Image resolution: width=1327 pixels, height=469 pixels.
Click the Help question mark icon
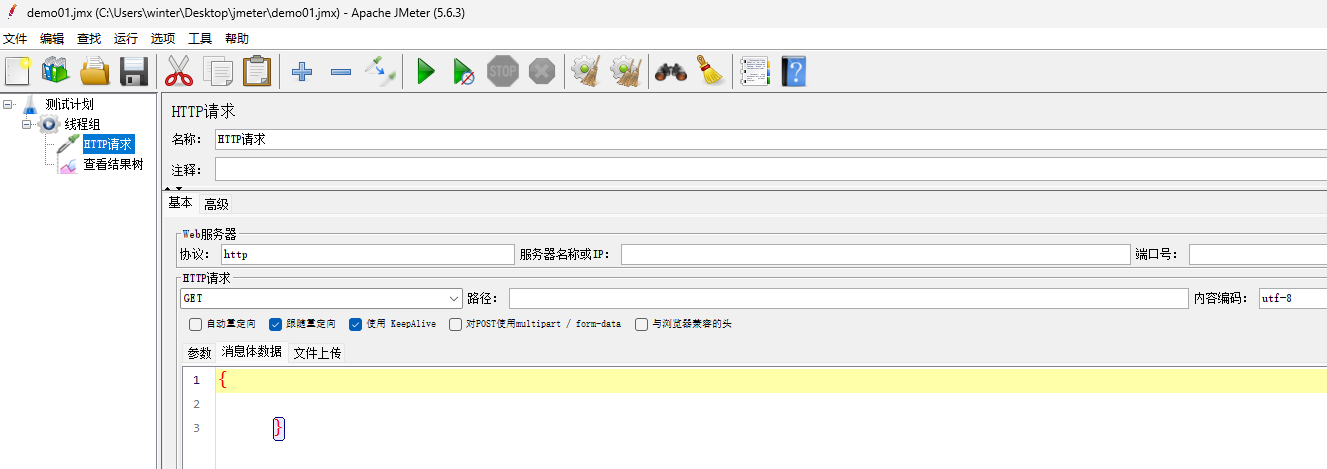point(793,71)
